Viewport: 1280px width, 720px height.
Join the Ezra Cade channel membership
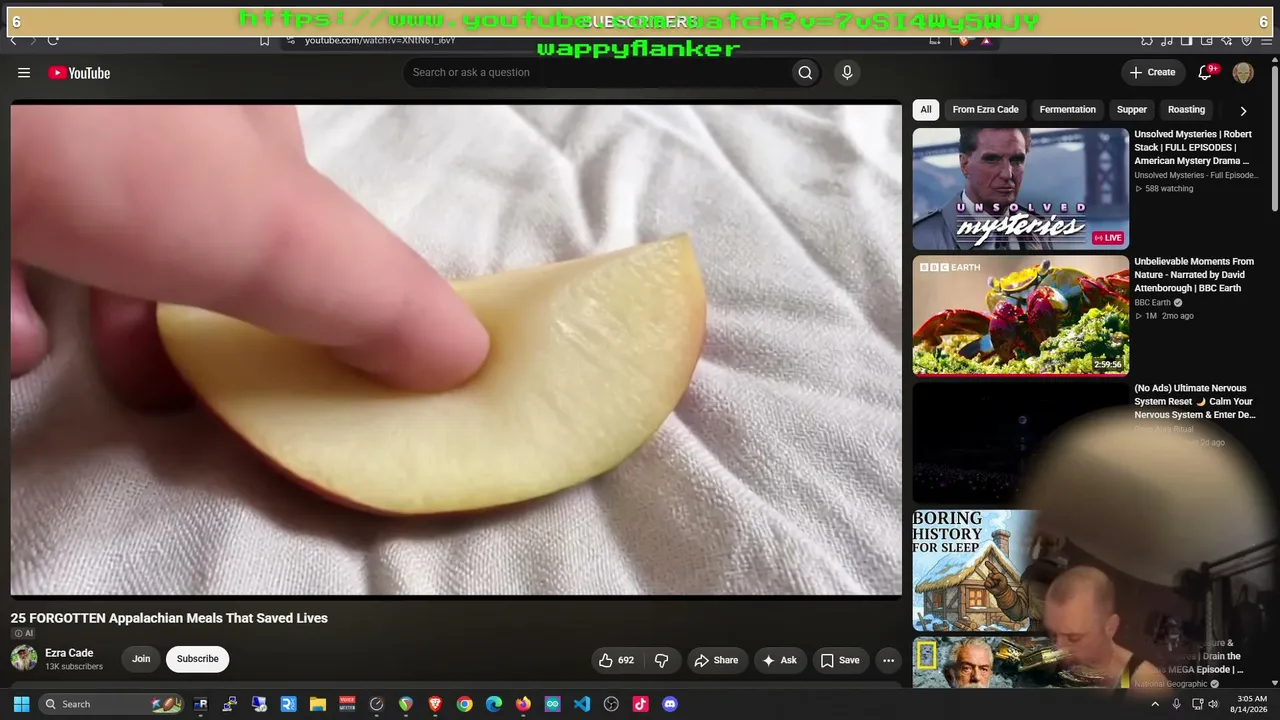point(141,659)
